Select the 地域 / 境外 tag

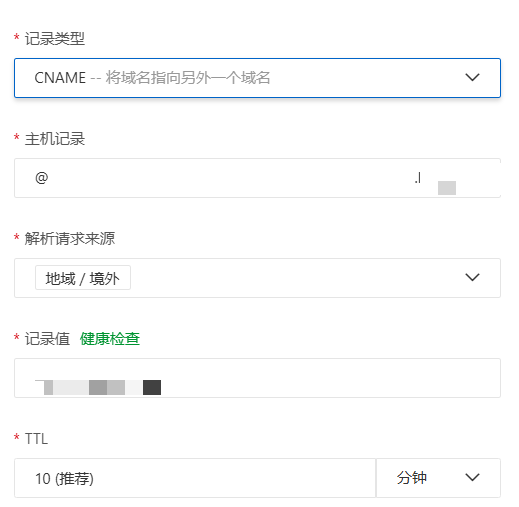coord(83,278)
